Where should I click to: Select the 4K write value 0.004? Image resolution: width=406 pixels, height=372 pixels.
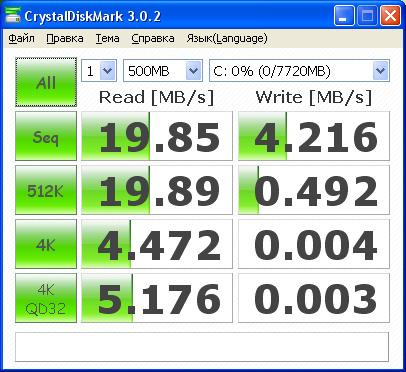[x=314, y=244]
